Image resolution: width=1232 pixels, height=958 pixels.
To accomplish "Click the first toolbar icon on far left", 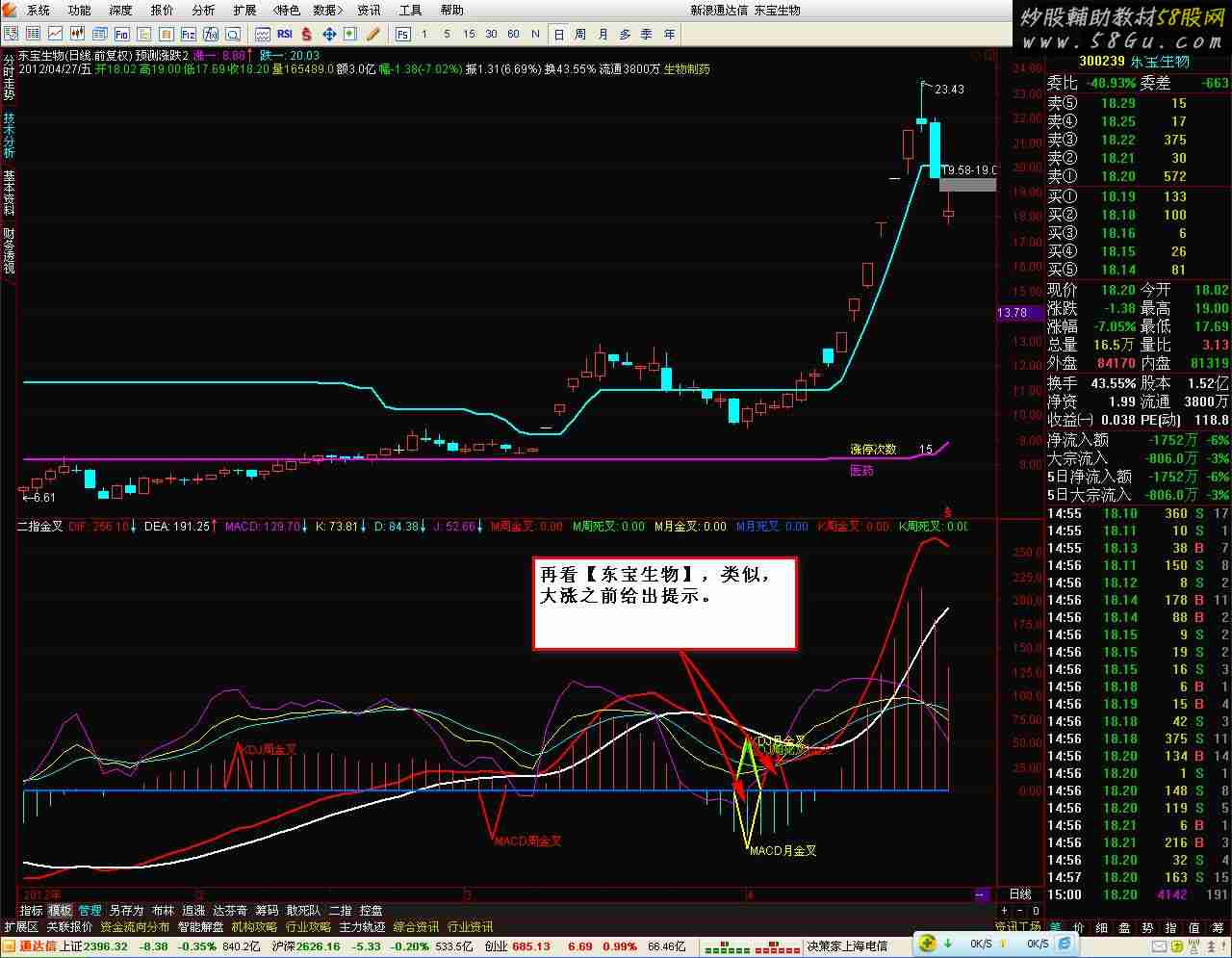I will pyautogui.click(x=11, y=34).
